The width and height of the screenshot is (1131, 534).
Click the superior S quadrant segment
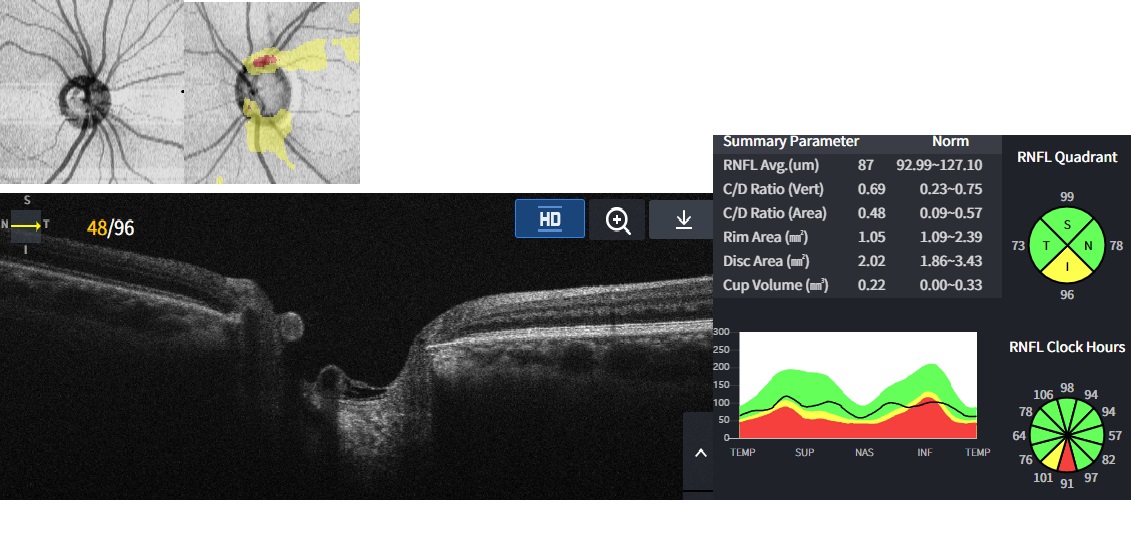tap(1068, 224)
